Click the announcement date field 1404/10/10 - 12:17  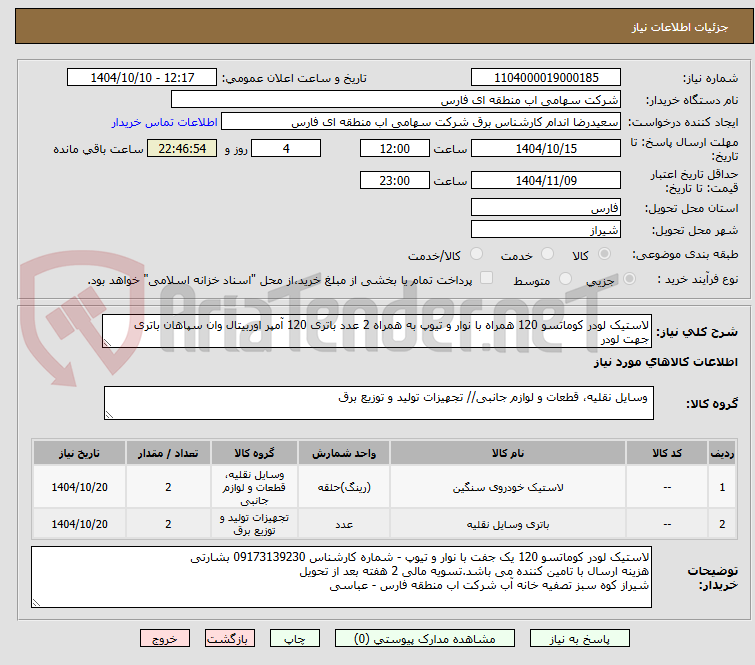coord(142,78)
